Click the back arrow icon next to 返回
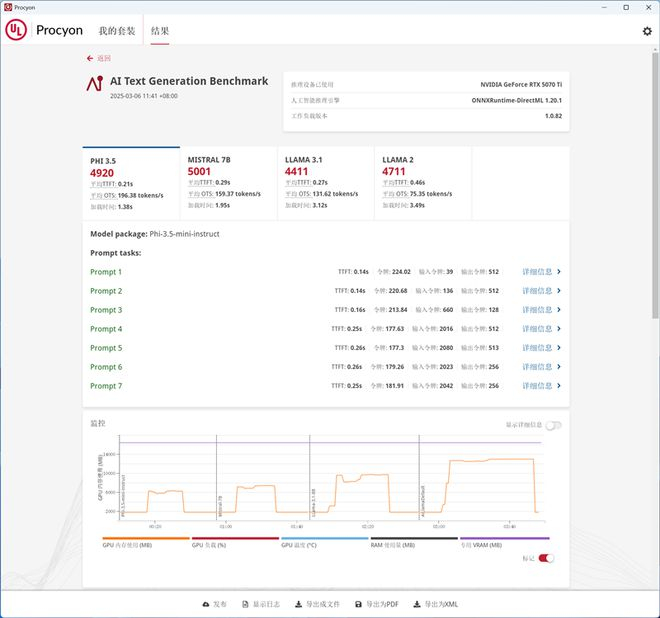 [91, 59]
